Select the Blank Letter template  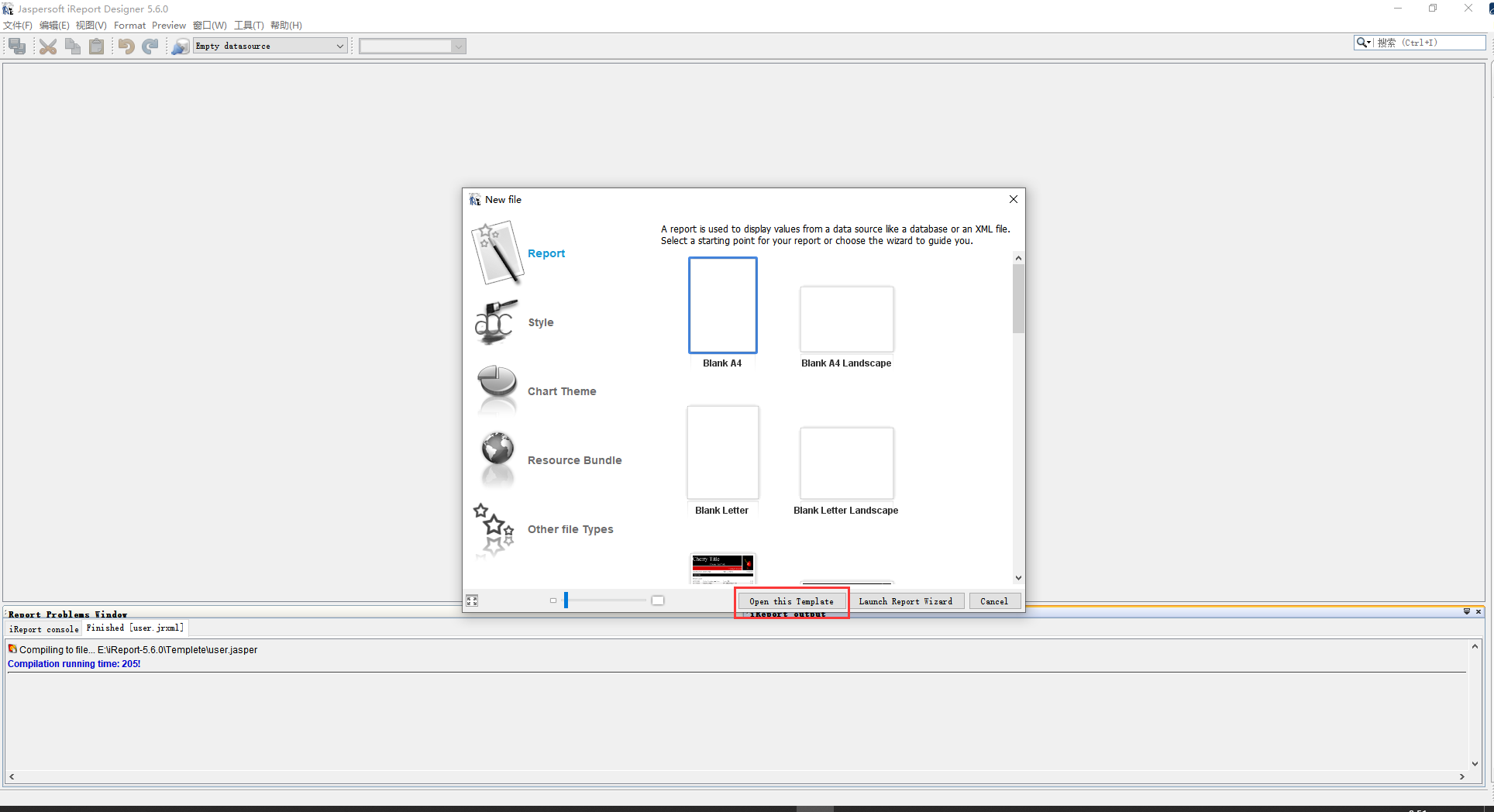721,452
